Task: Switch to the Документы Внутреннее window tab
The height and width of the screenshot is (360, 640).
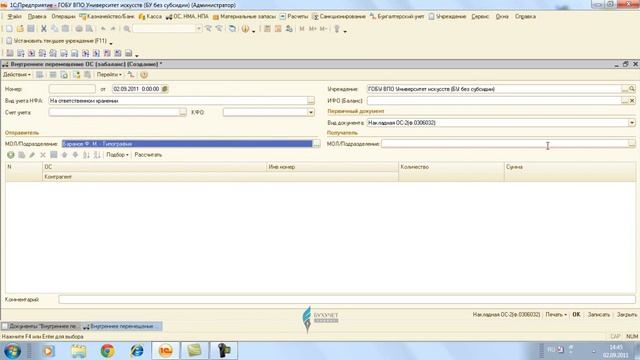Action: (40, 326)
